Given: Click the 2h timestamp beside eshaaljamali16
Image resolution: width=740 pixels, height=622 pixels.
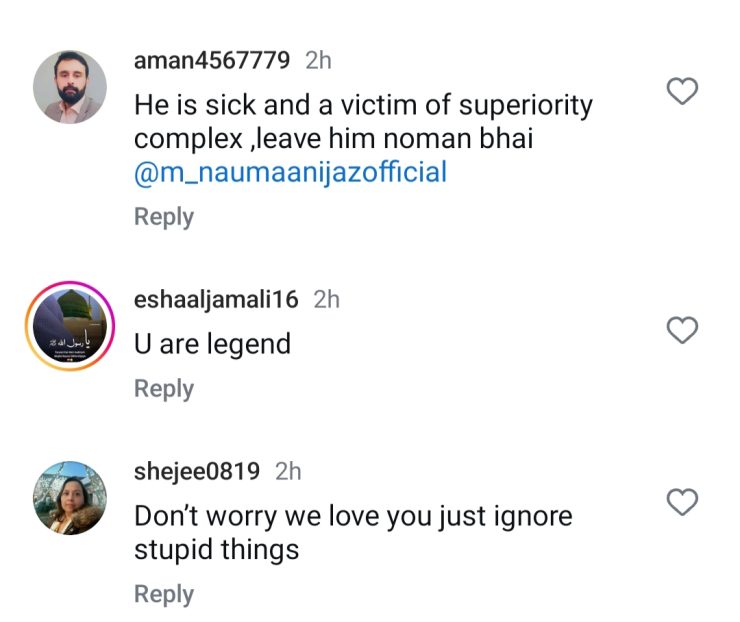Looking at the screenshot, I should point(327,299).
